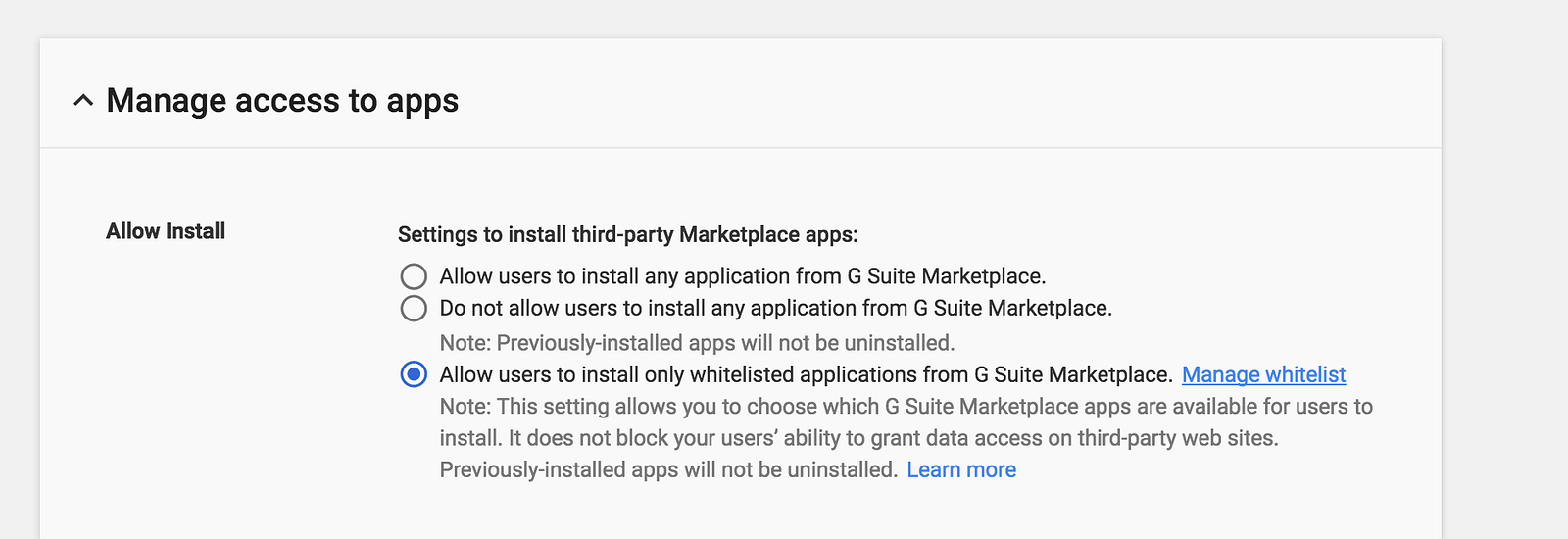
Task: Click label 'Allow users to install only whitelisted applications'
Action: pos(806,374)
